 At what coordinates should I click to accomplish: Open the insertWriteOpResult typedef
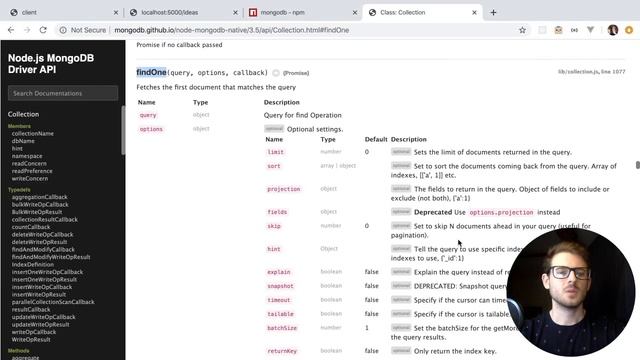(39, 294)
